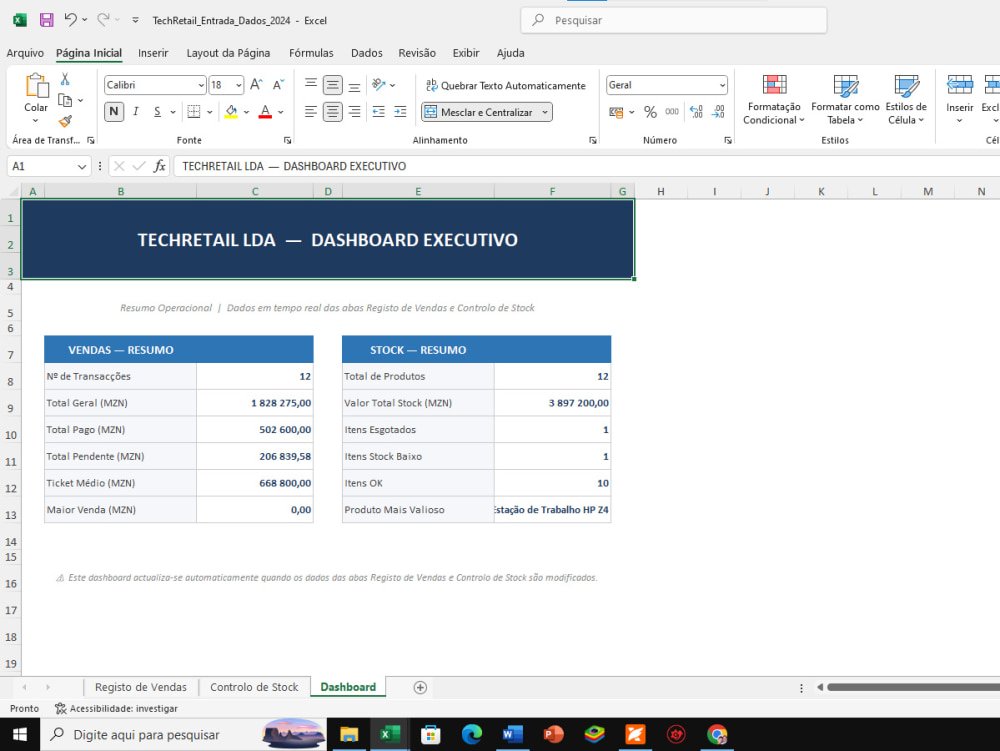Undo the last action
Viewport: 1000px width, 751px height.
pos(70,20)
